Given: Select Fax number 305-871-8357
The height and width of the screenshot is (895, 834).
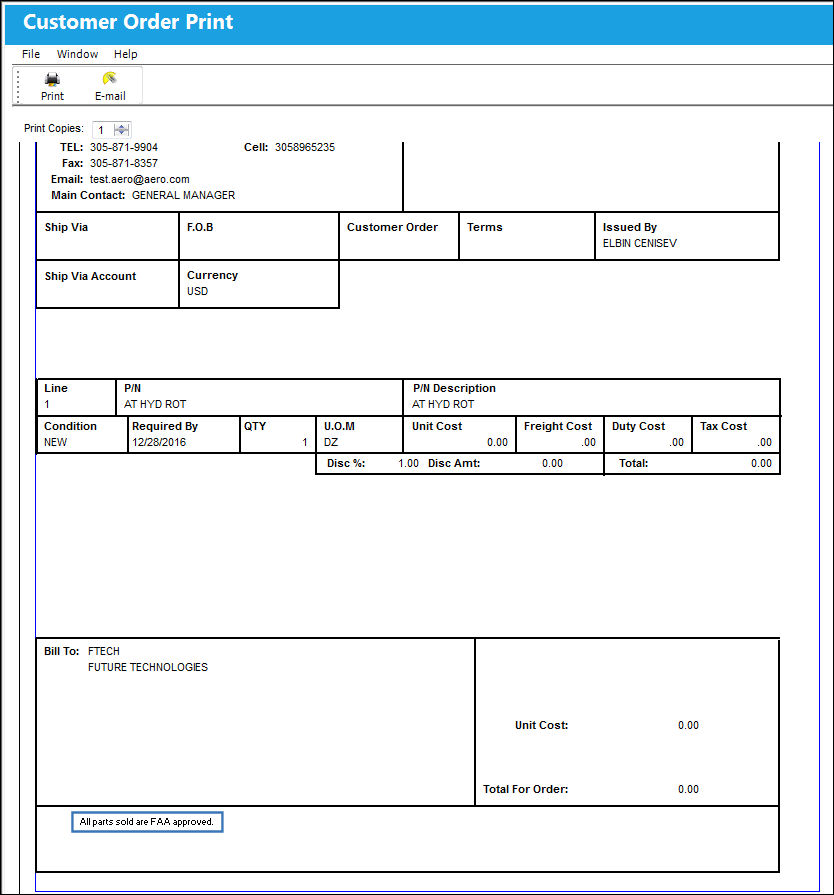Looking at the screenshot, I should pos(124,163).
